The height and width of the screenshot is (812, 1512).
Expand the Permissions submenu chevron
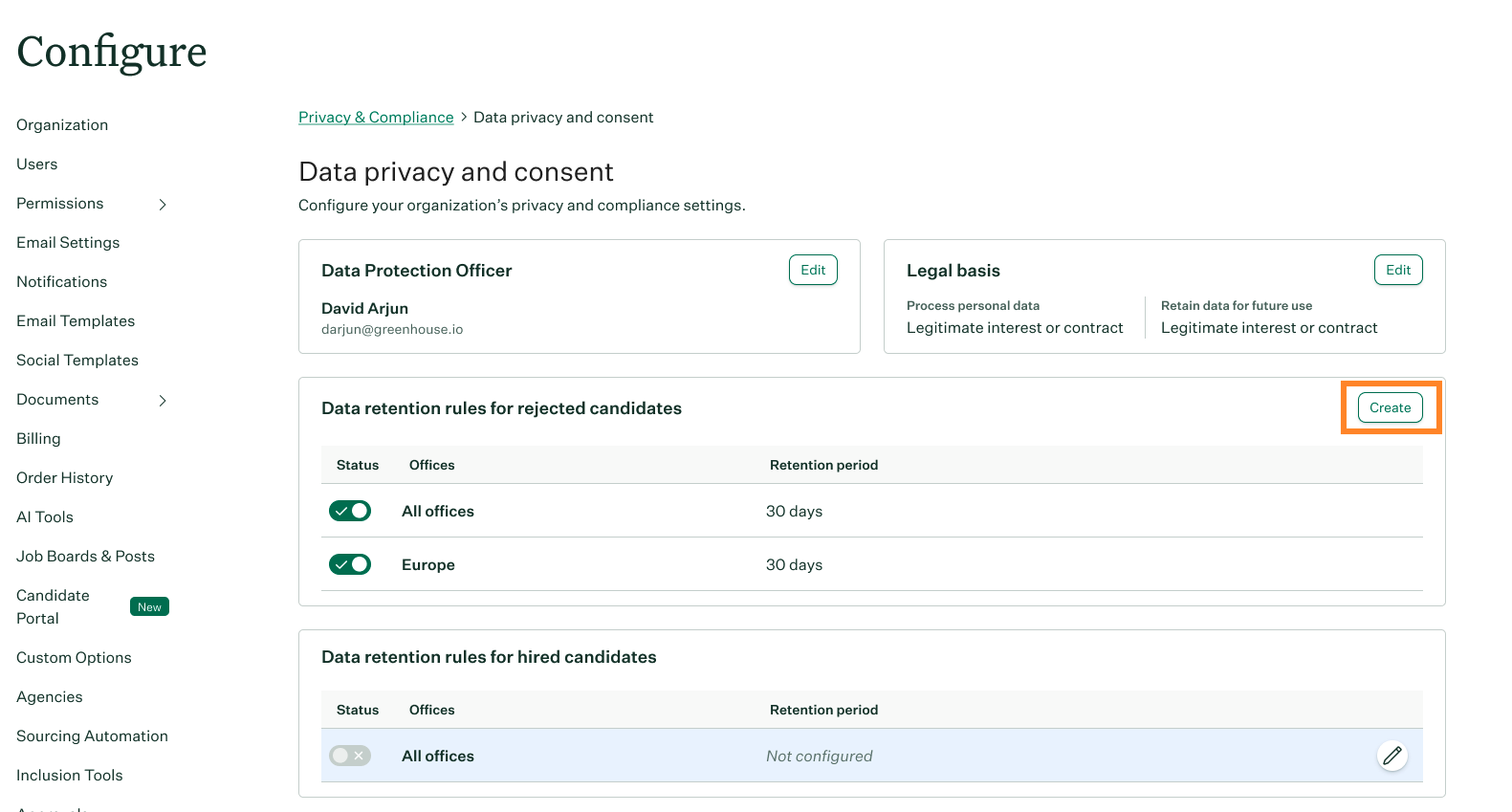click(x=163, y=205)
